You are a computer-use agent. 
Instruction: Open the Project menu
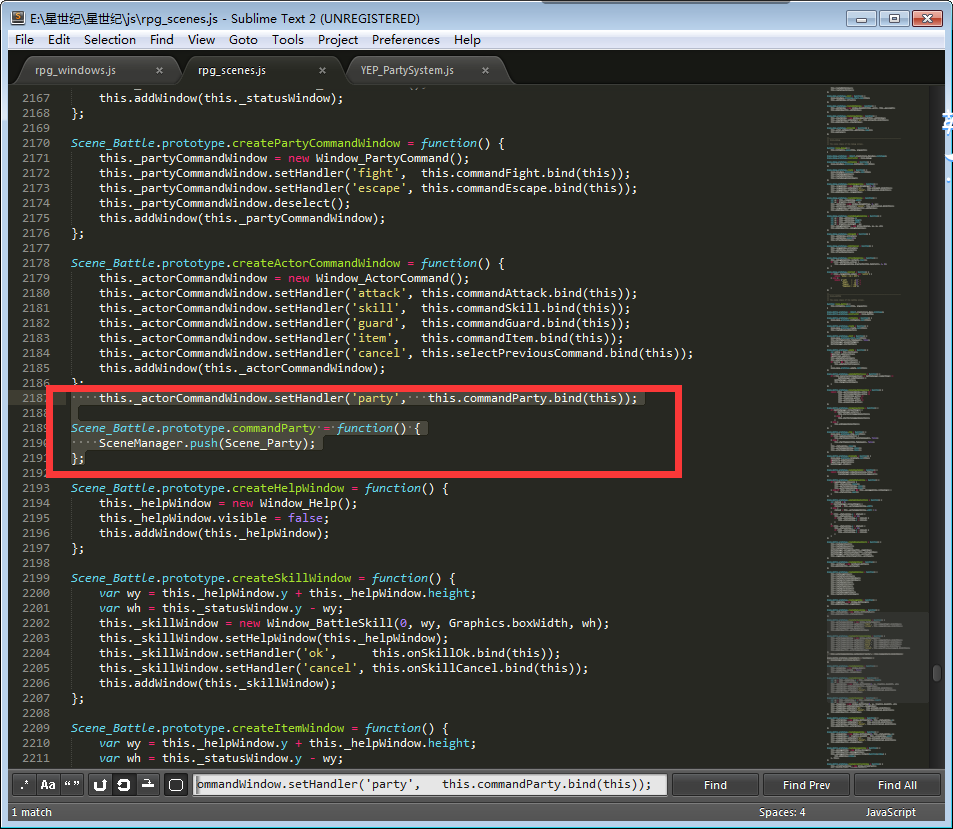[338, 40]
